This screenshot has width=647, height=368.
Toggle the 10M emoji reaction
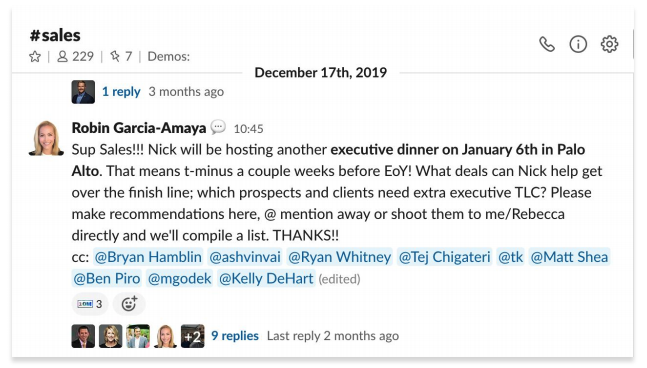point(90,304)
